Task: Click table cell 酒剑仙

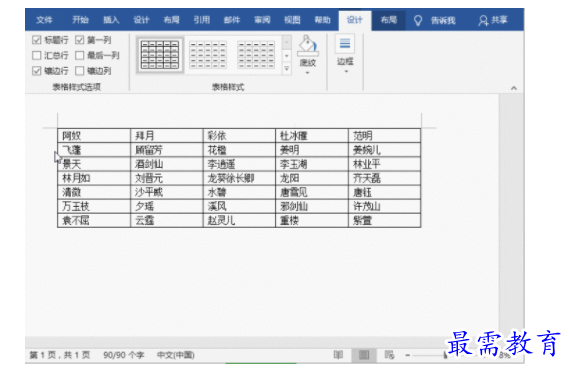Action: click(167, 164)
